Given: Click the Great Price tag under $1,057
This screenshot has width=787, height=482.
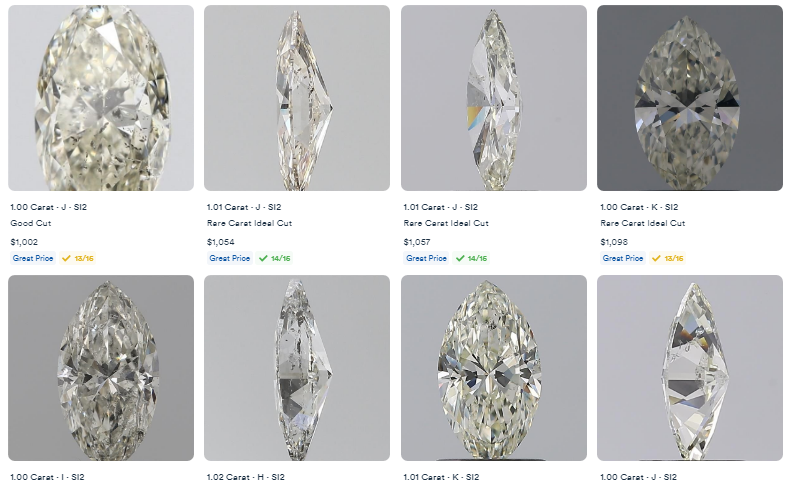Looking at the screenshot, I should coord(427,258).
